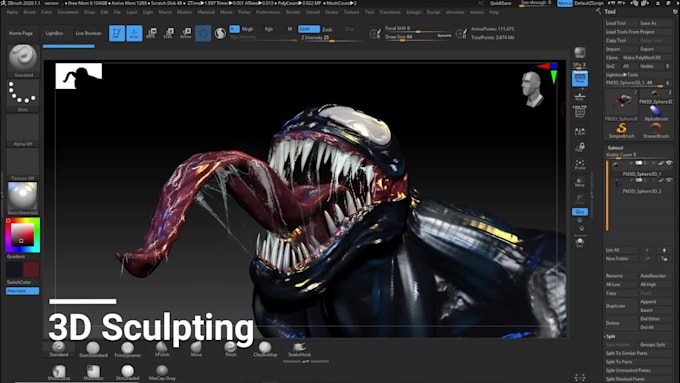Open the Home Page tab
The image size is (680, 383).
21,33
